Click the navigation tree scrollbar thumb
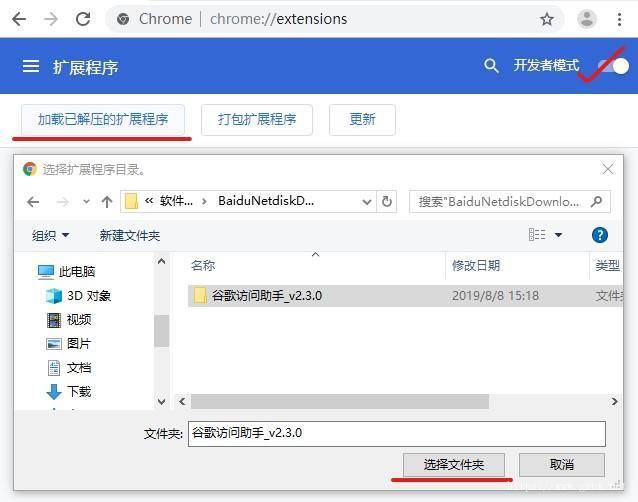The image size is (638, 502). click(x=162, y=331)
